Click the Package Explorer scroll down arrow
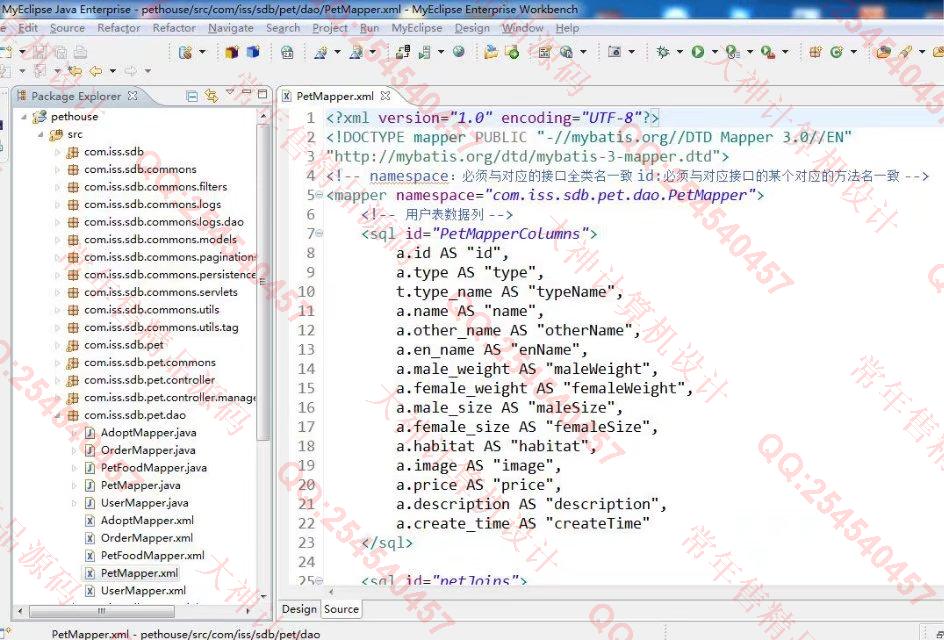The height and width of the screenshot is (640, 944). coord(264,595)
